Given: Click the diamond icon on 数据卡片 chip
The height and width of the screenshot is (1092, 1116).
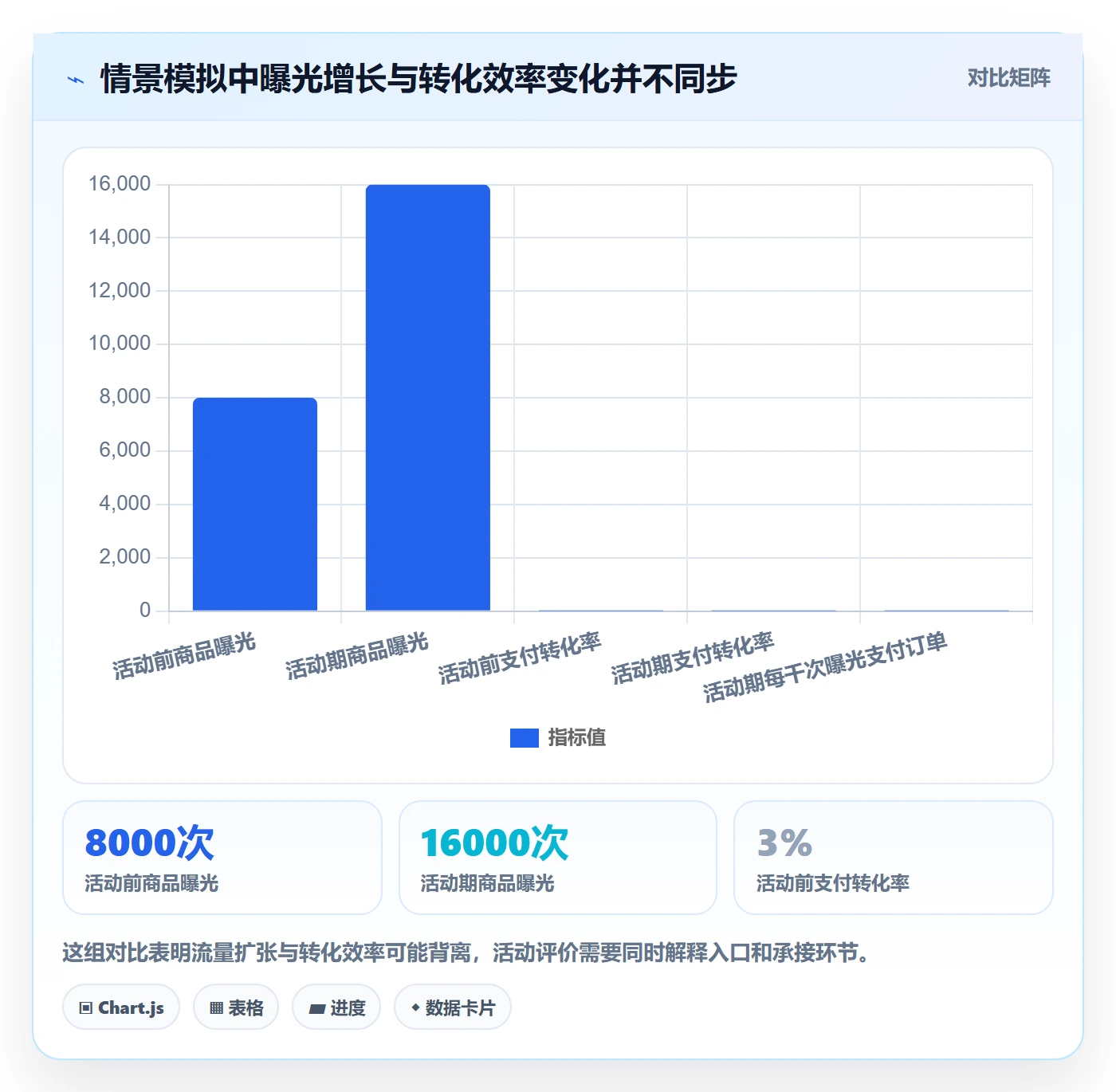Looking at the screenshot, I should coord(415,1008).
